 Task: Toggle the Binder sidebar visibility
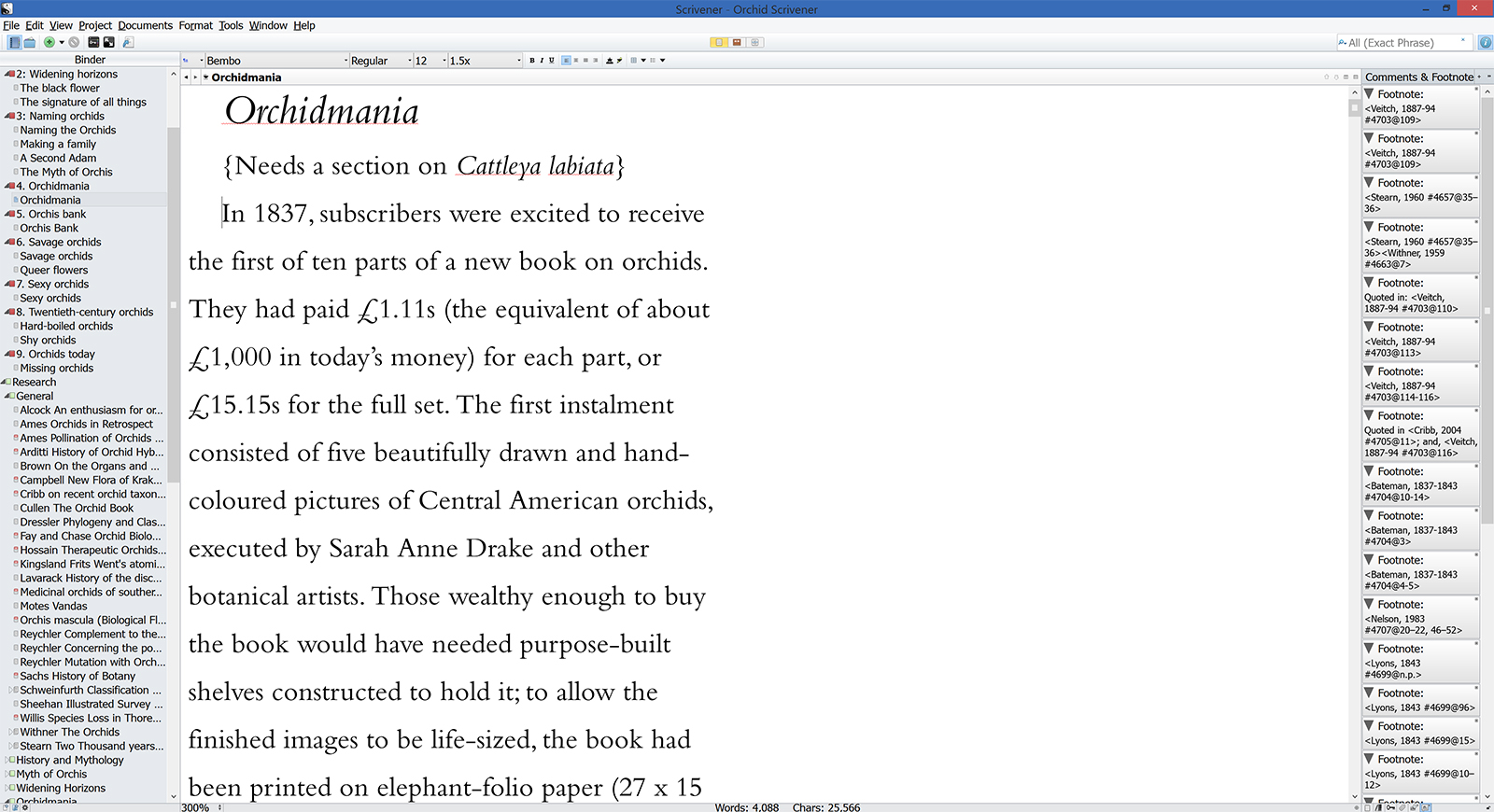14,42
